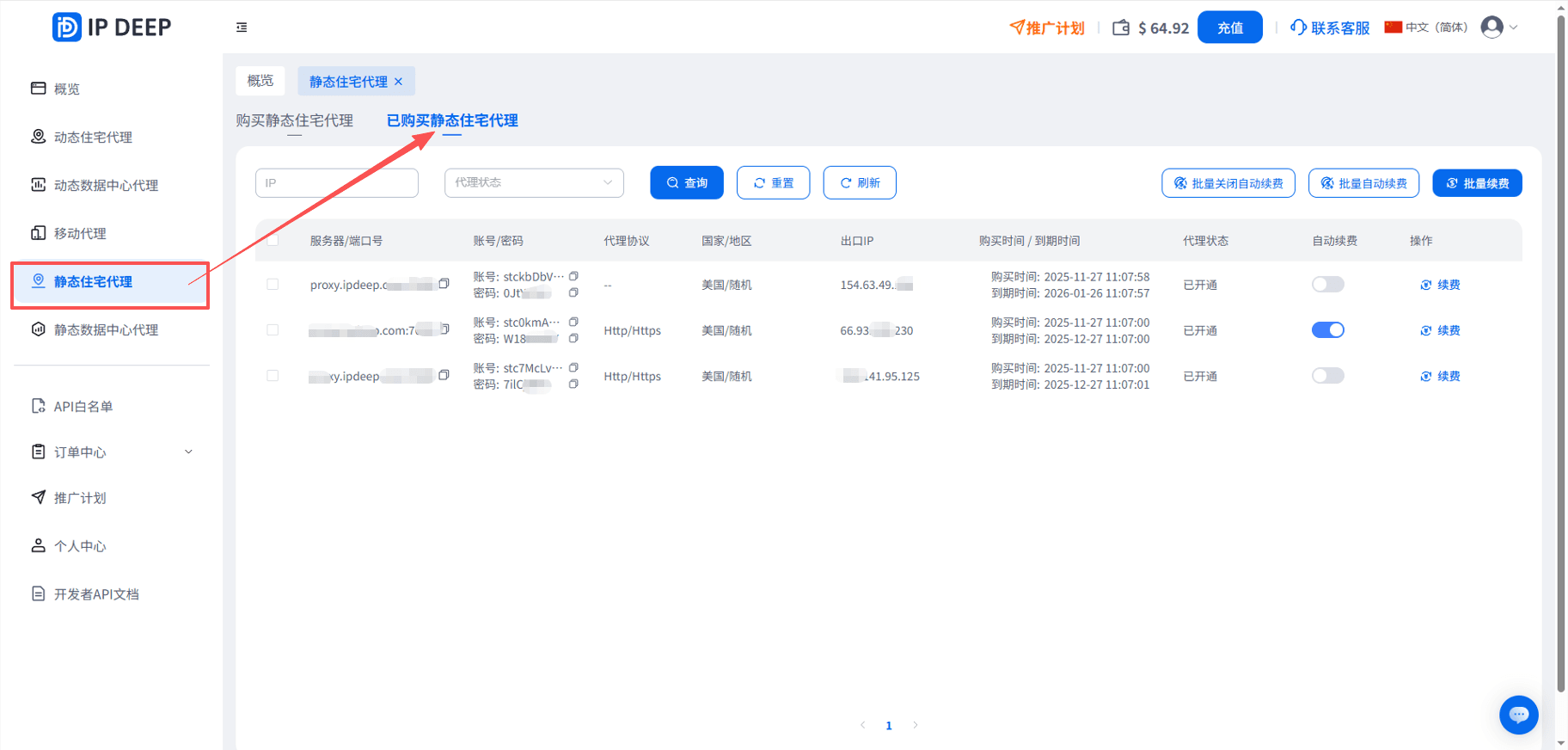Collapse sidebar with the menu fold icon
The width and height of the screenshot is (1568, 750).
click(x=242, y=28)
